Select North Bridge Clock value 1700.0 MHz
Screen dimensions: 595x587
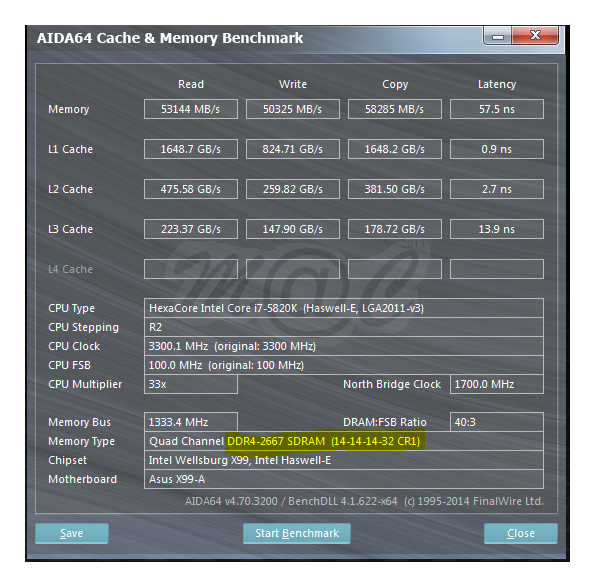pyautogui.click(x=497, y=384)
